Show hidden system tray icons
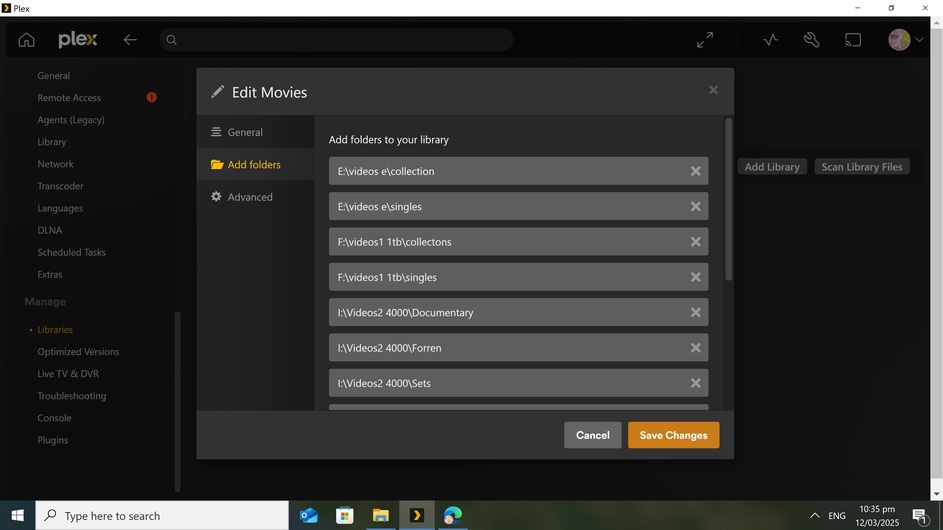This screenshot has width=943, height=530. tap(814, 516)
